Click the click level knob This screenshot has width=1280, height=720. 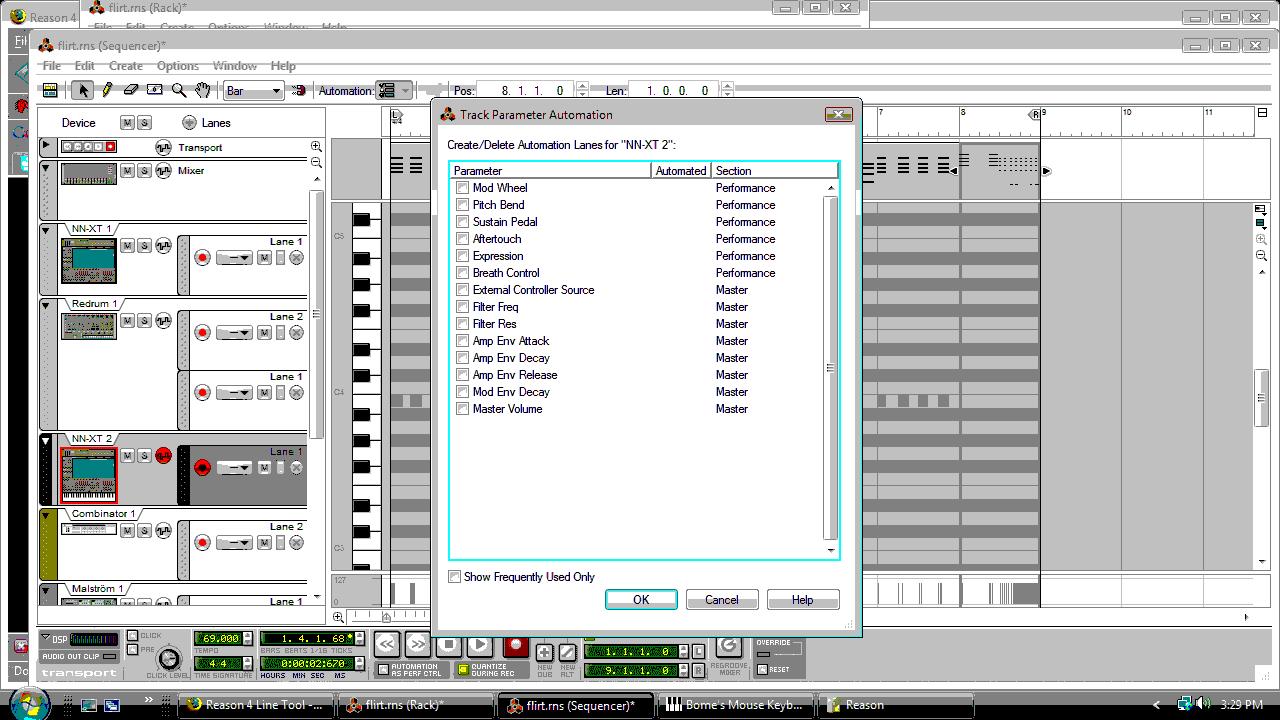pyautogui.click(x=169, y=658)
